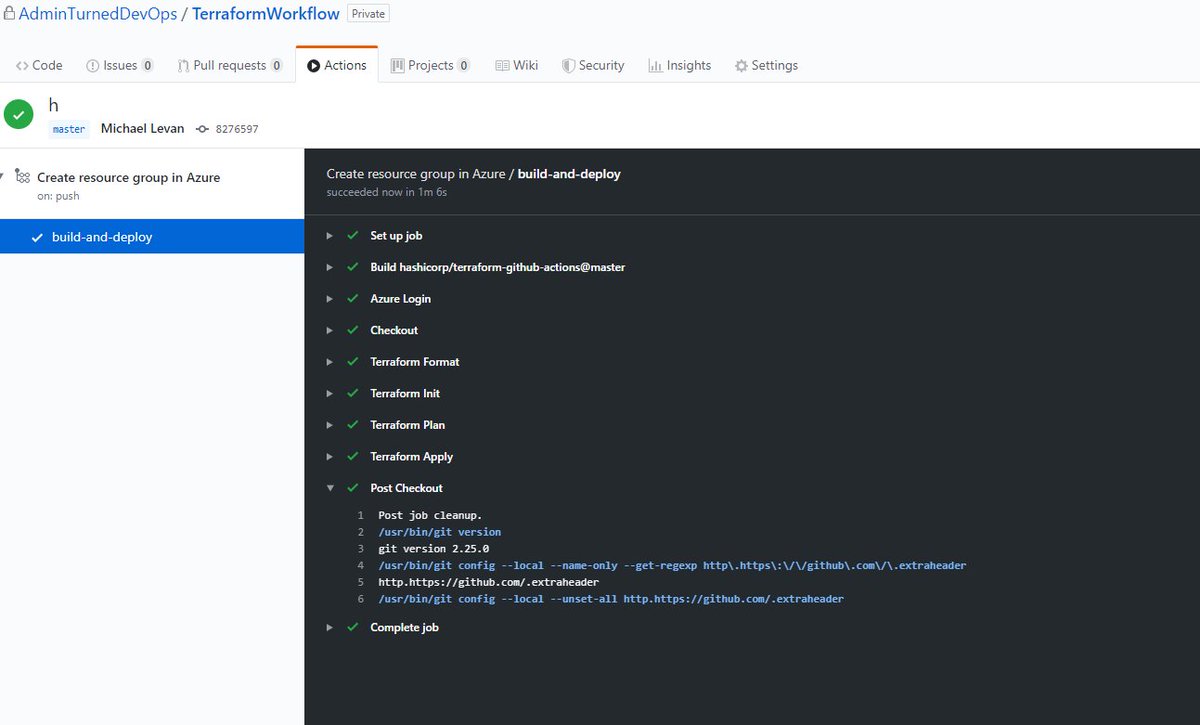This screenshot has width=1200, height=725.
Task: Expand the Terraform Init step
Action: click(x=330, y=393)
